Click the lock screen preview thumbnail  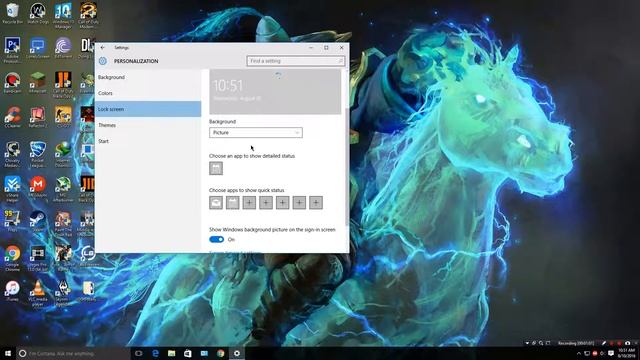pos(275,92)
